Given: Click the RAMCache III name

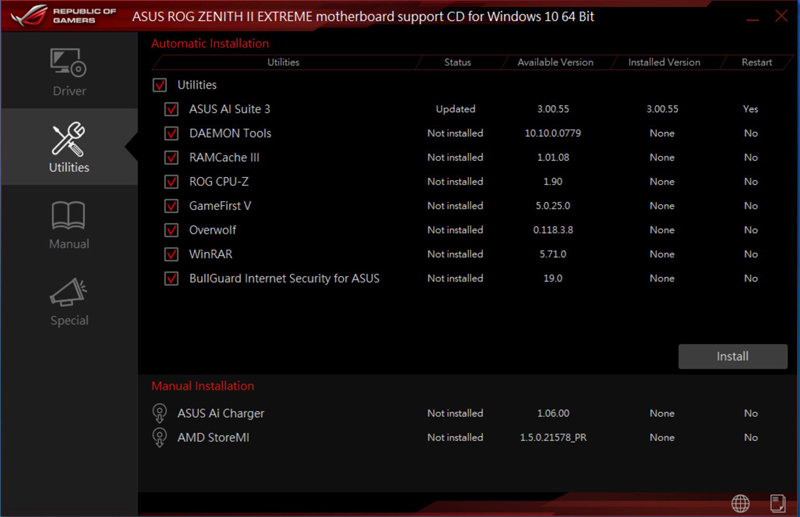Looking at the screenshot, I should coord(224,157).
